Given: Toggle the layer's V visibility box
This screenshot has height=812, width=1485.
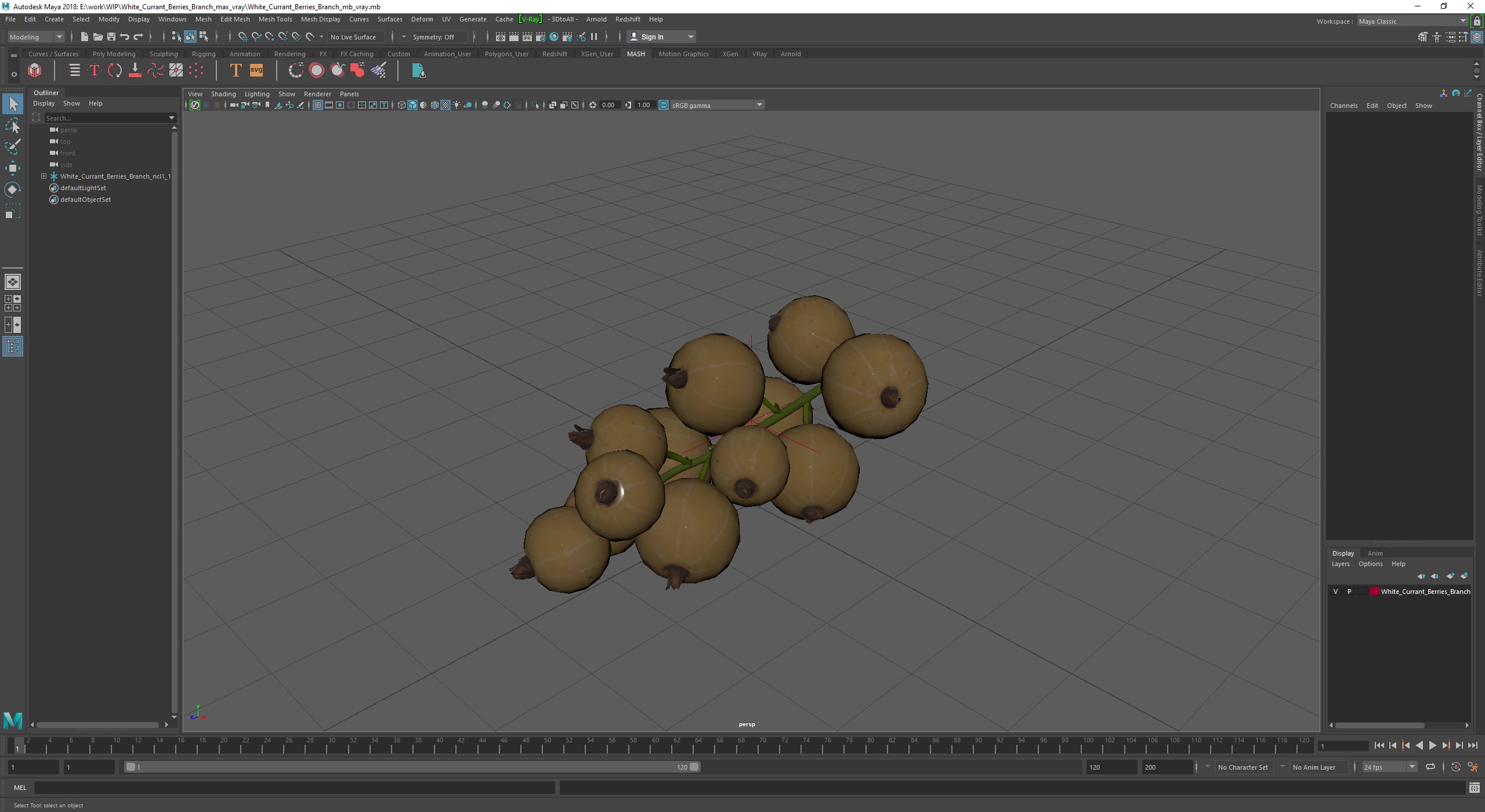Looking at the screenshot, I should coord(1336,592).
